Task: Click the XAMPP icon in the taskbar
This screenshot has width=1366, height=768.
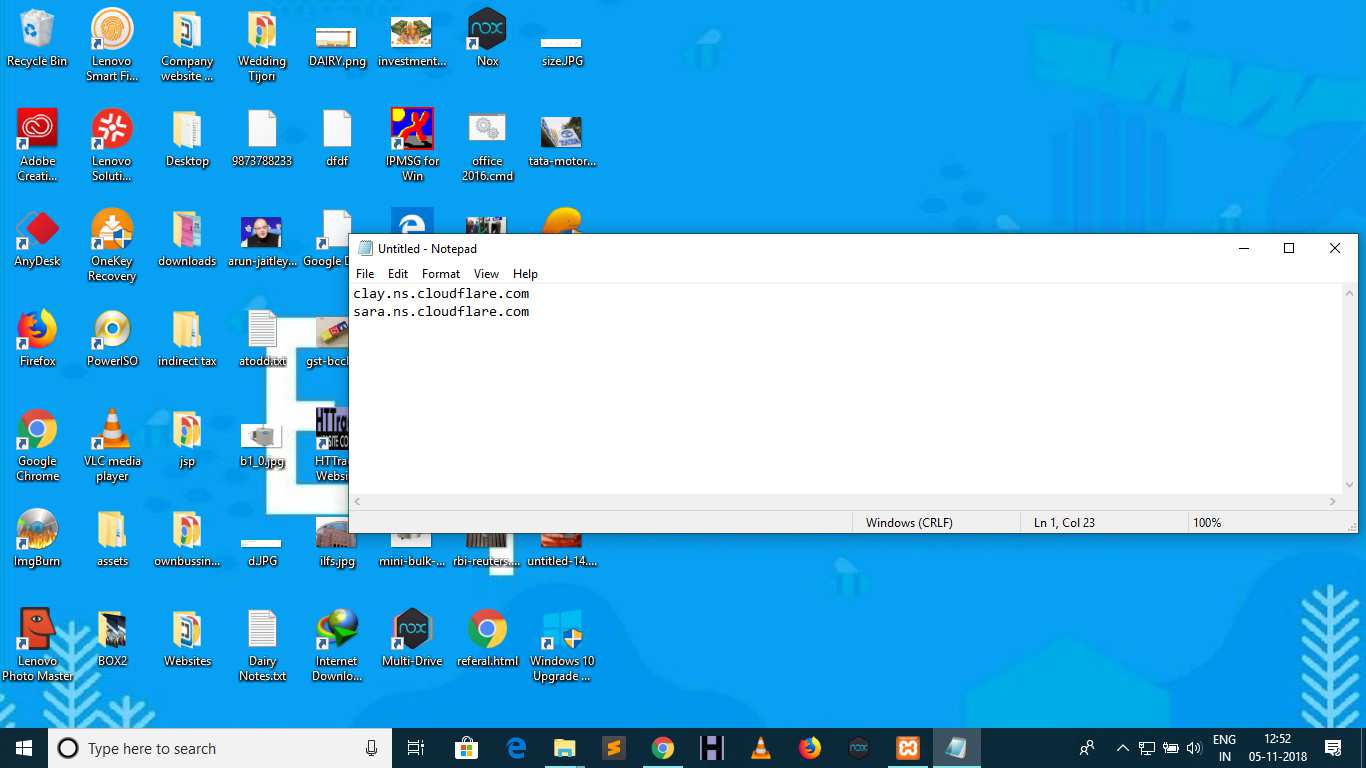Action: (x=907, y=748)
